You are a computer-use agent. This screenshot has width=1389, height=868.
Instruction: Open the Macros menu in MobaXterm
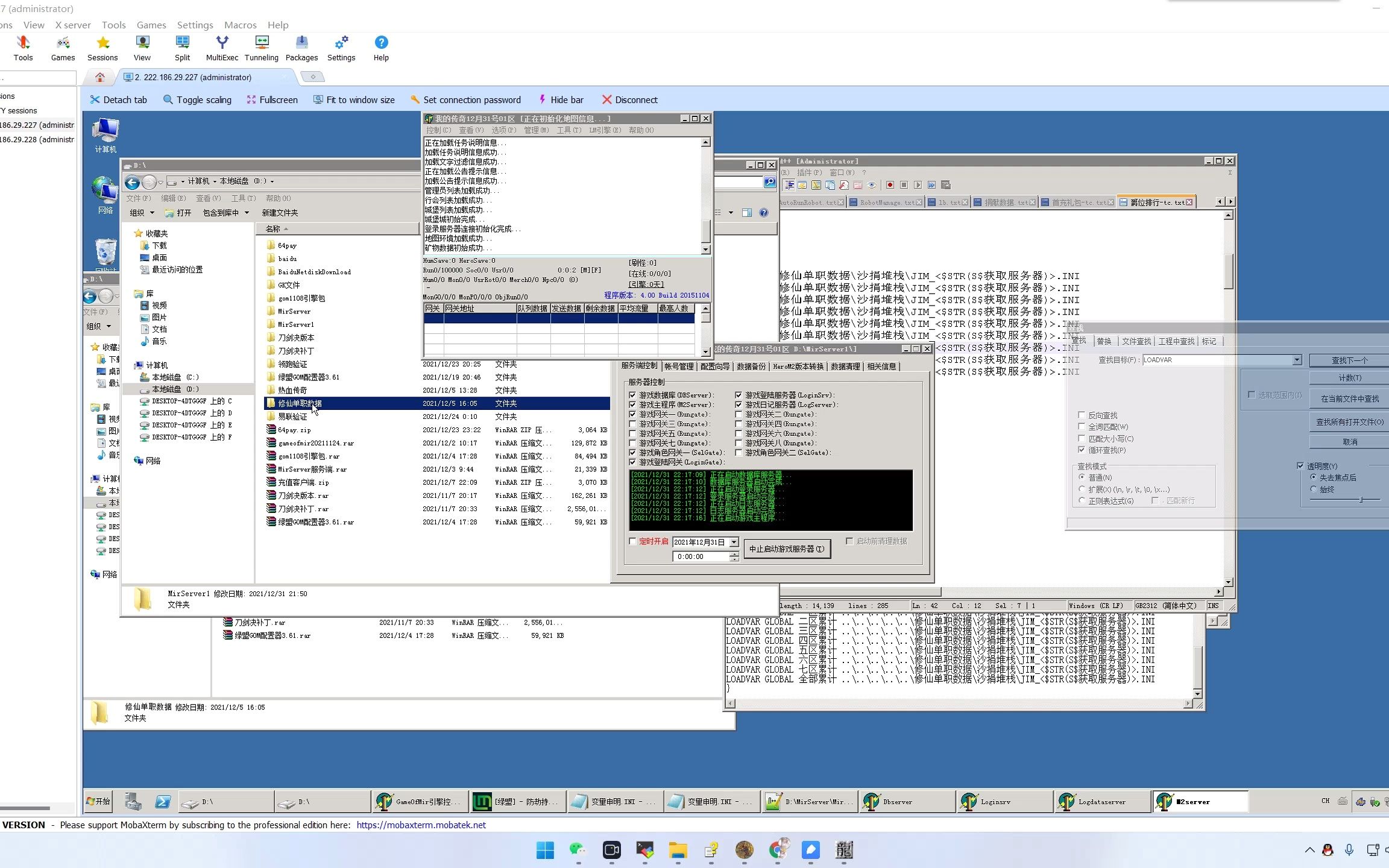(x=240, y=25)
